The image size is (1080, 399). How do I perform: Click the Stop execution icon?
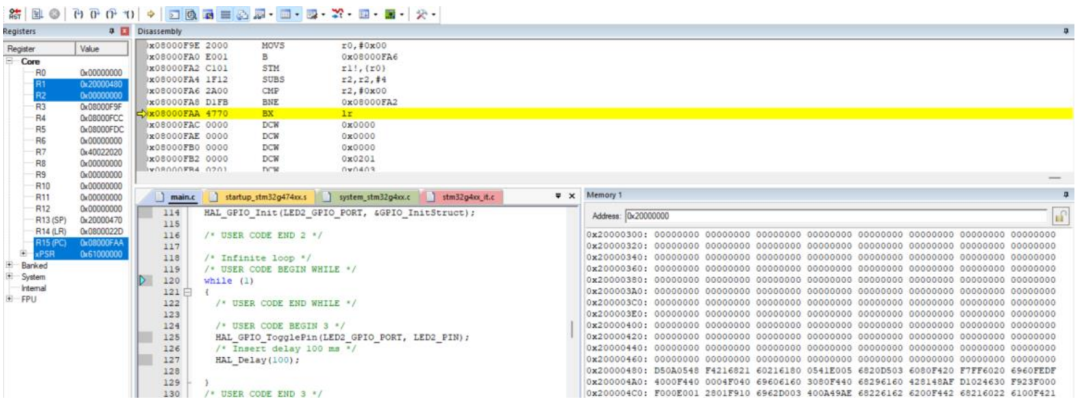(x=54, y=13)
